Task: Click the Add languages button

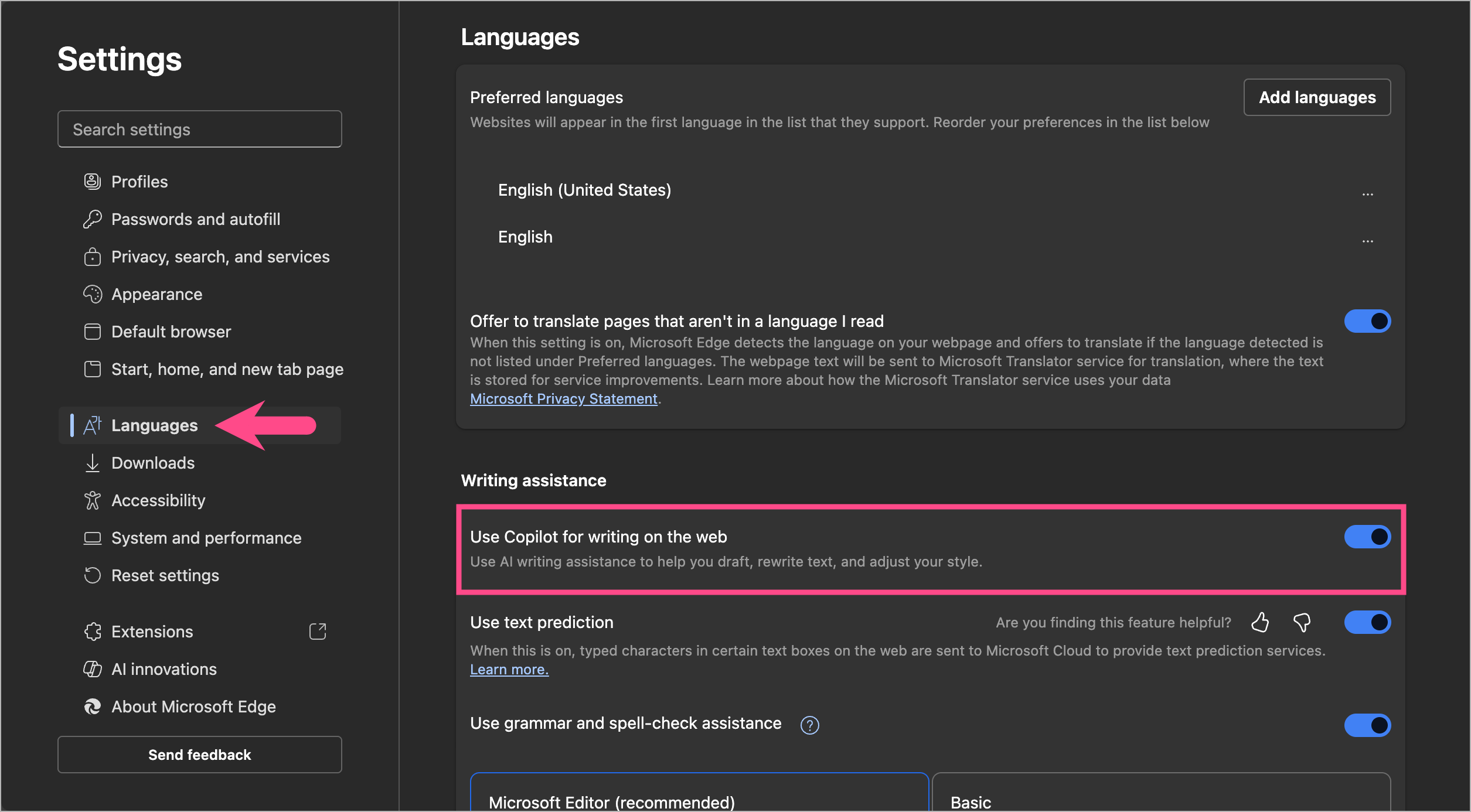Action: pyautogui.click(x=1317, y=97)
